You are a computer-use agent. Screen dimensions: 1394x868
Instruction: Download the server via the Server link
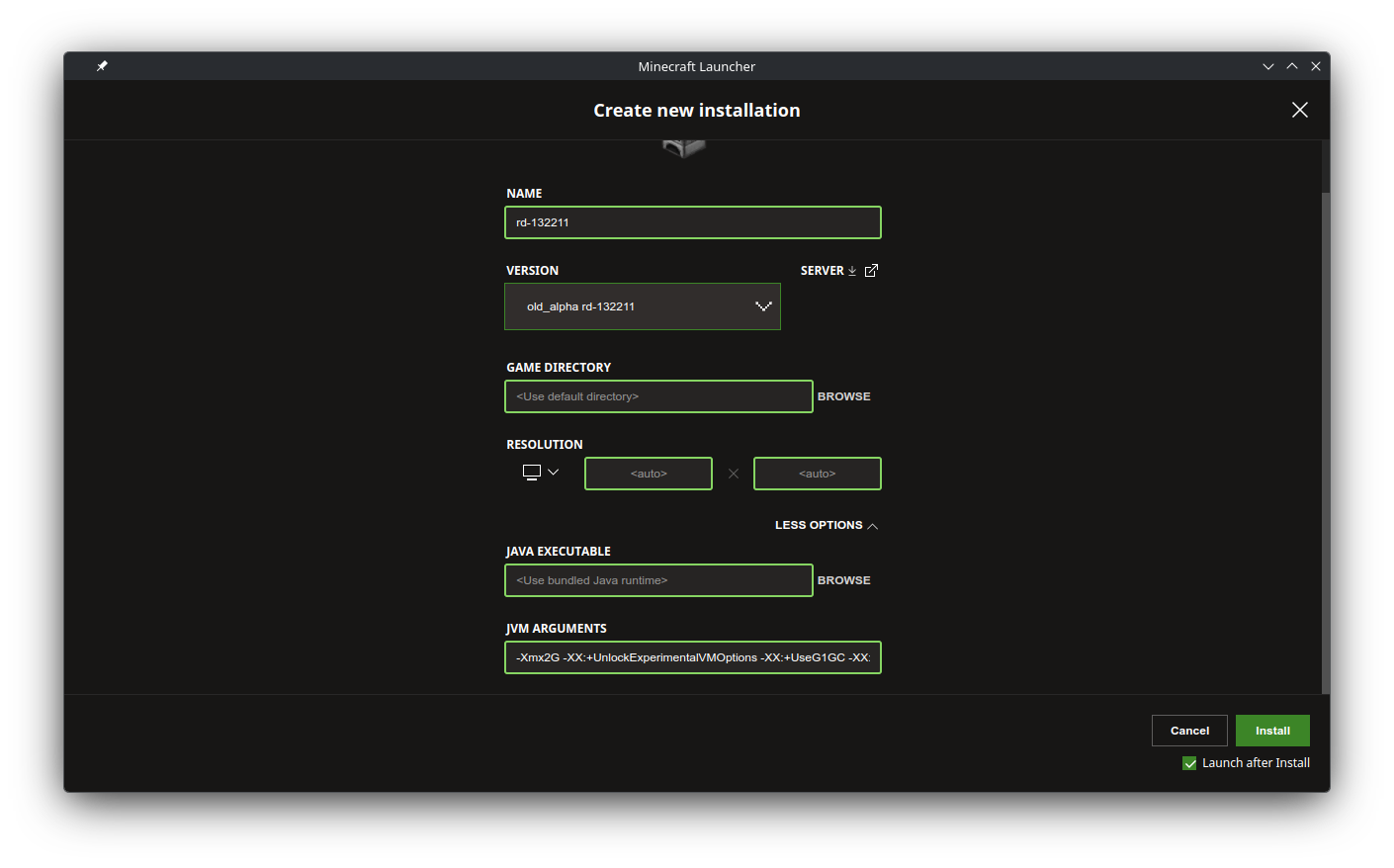coord(828,271)
